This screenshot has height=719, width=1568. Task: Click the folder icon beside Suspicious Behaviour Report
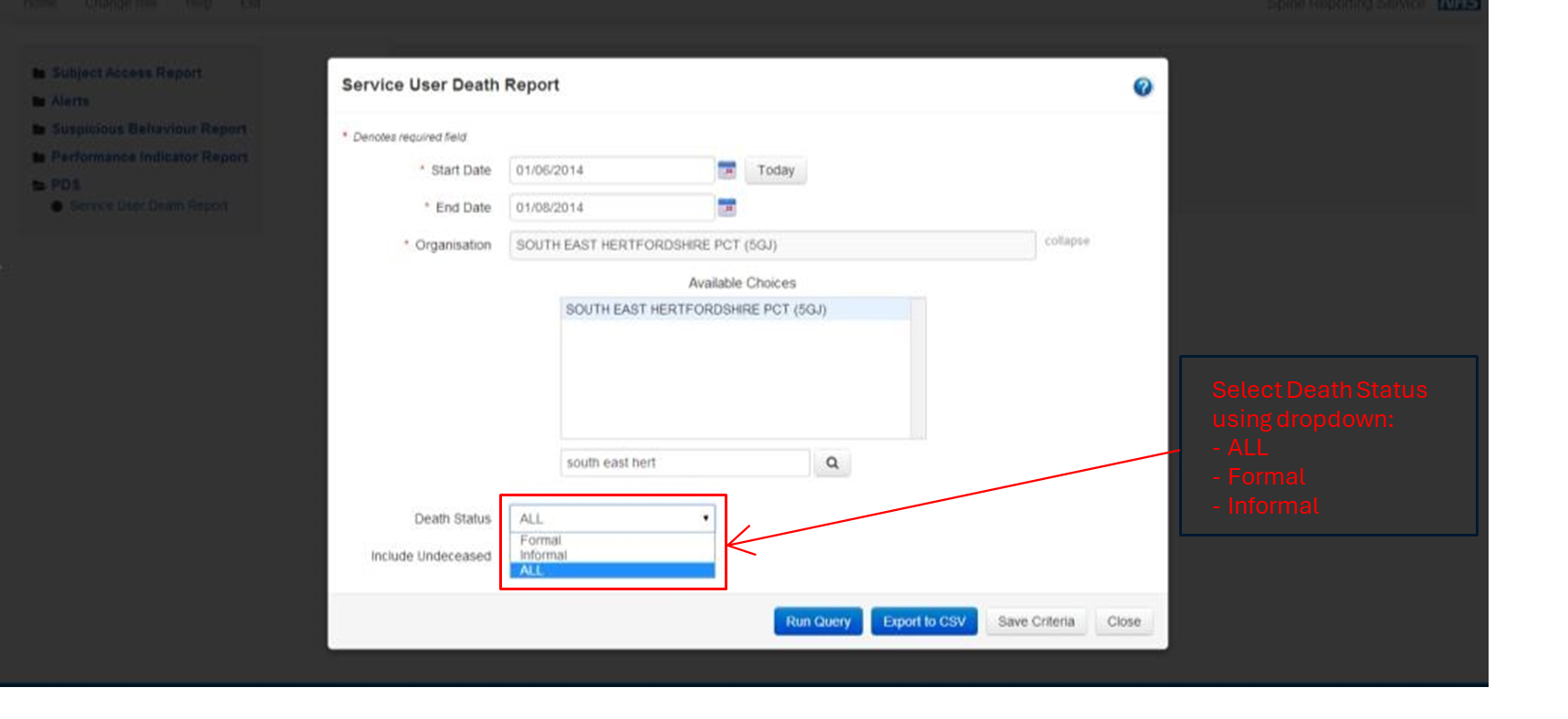(39, 130)
